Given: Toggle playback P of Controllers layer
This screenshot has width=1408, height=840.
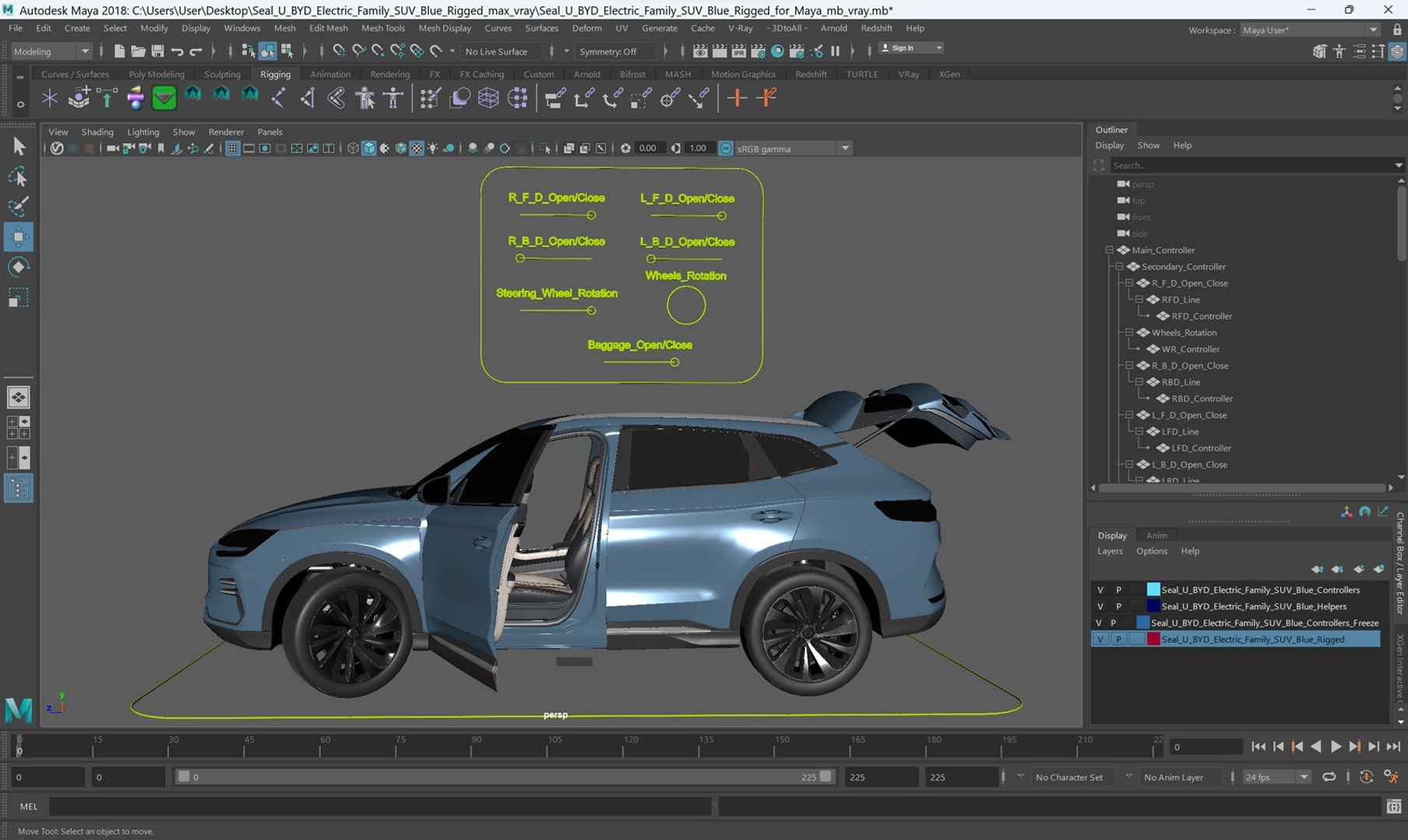Looking at the screenshot, I should tap(1119, 590).
